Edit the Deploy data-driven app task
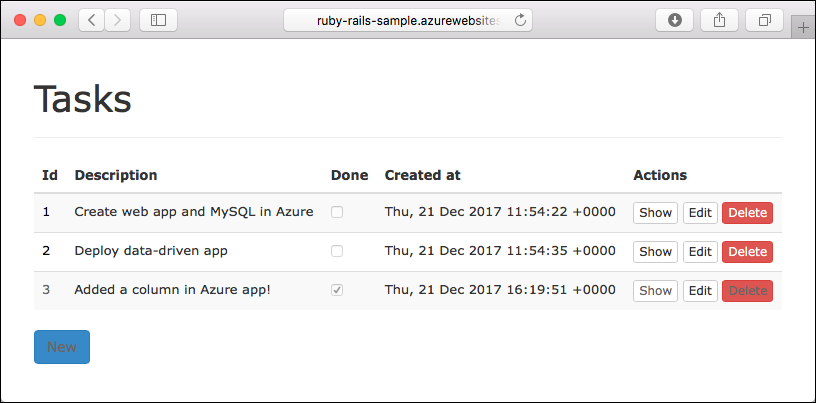 700,251
